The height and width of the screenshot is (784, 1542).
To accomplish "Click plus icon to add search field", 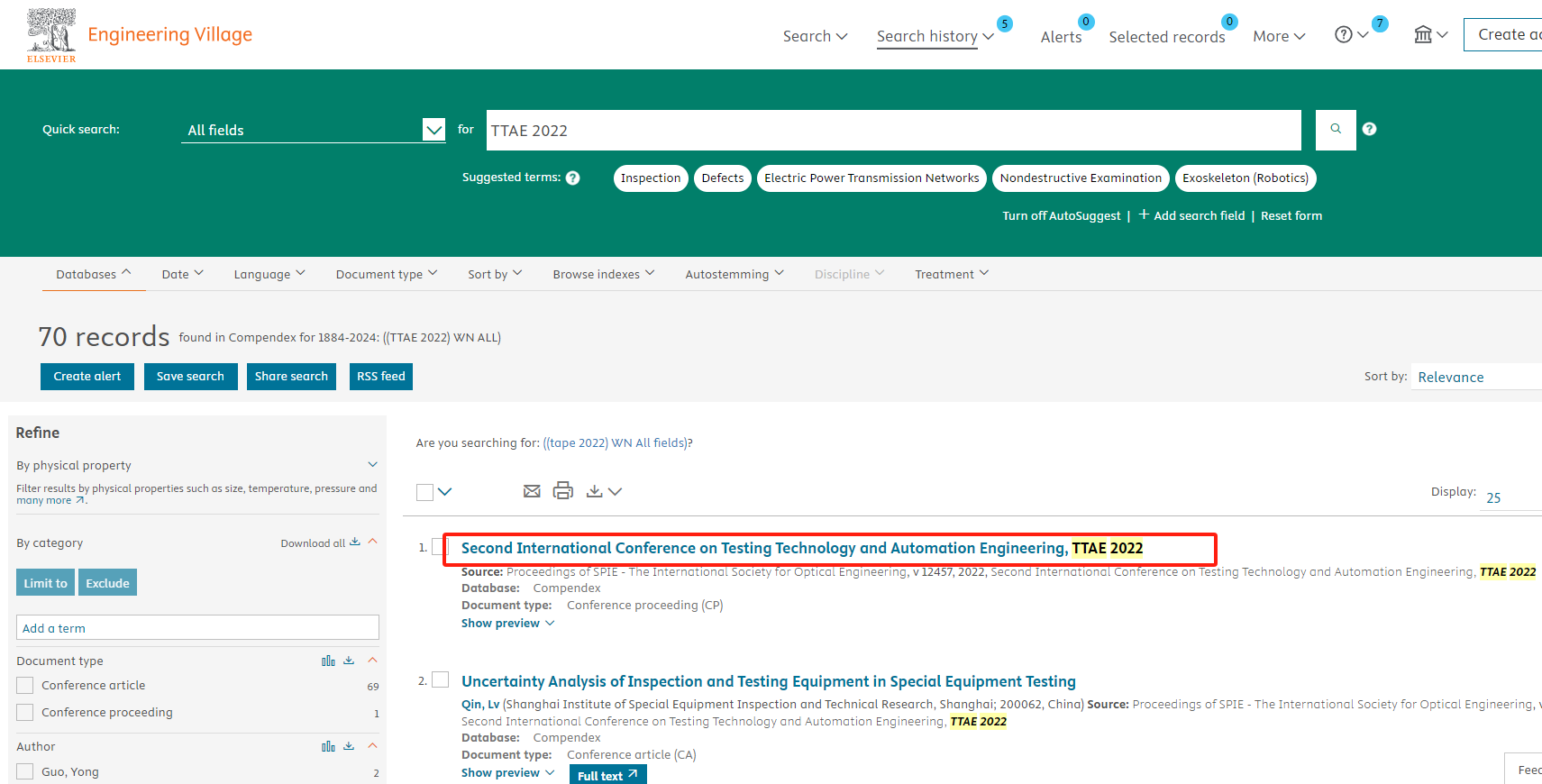I will (x=1144, y=214).
